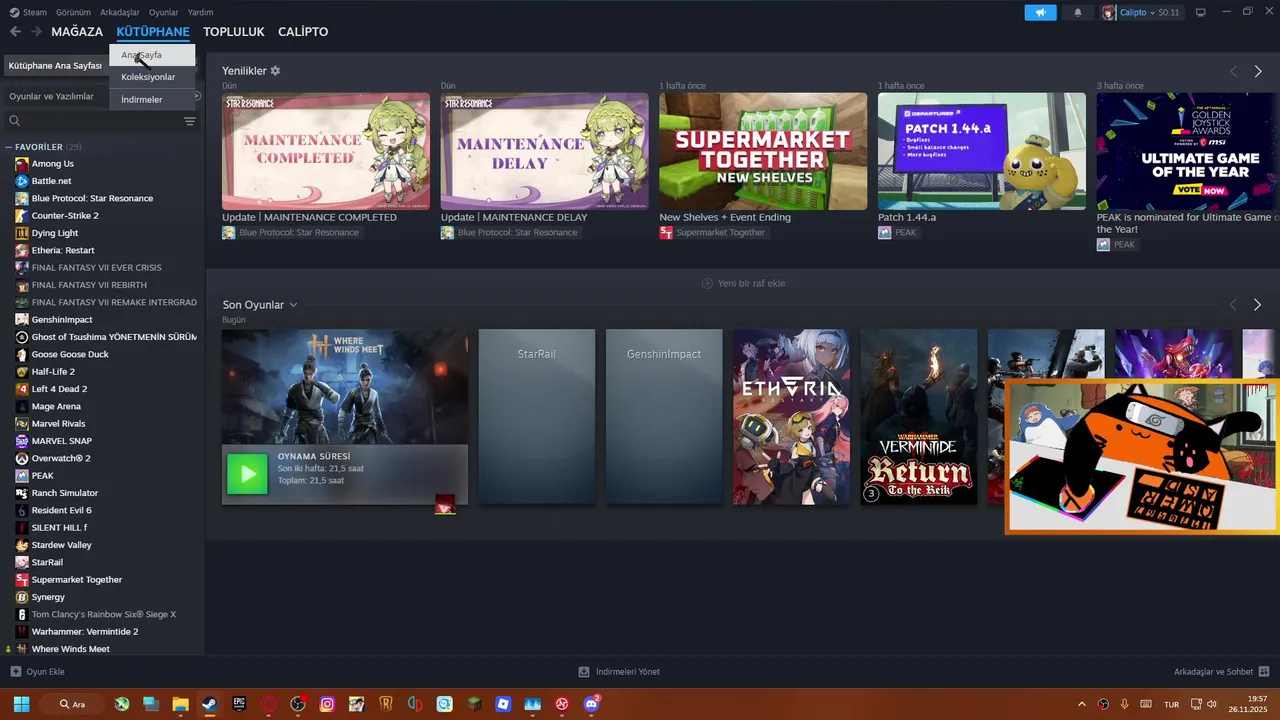Open Yenilikler settings gear
Image resolution: width=1280 pixels, height=720 pixels.
click(275, 71)
